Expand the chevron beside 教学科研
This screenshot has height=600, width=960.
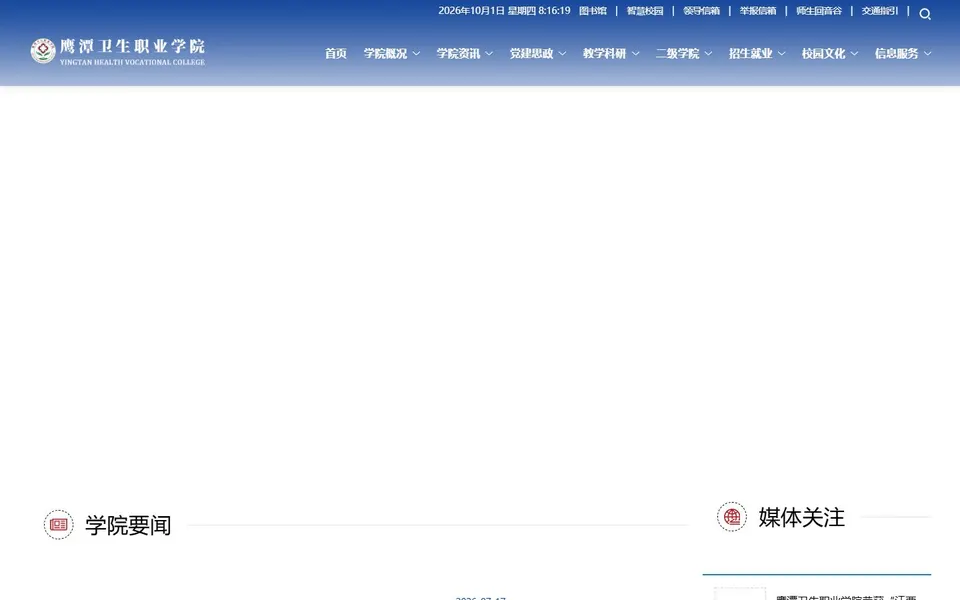pos(636,53)
